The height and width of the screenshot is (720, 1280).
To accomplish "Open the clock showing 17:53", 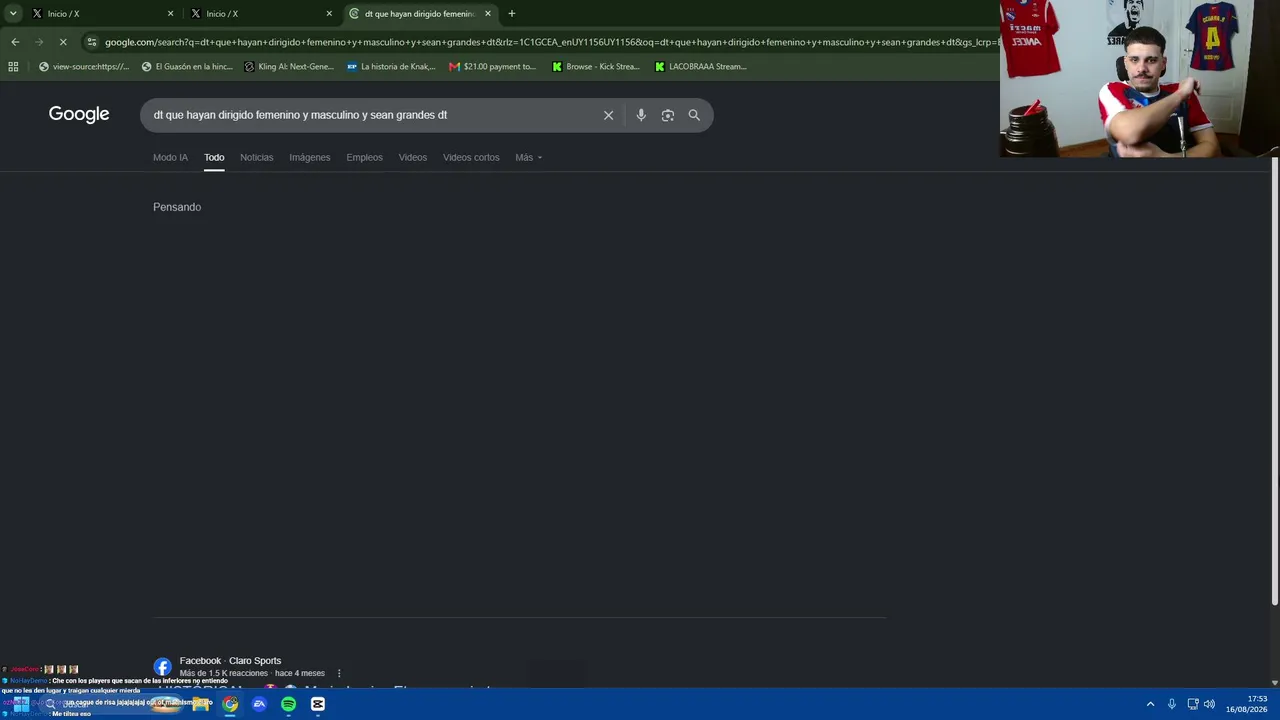I will click(x=1247, y=704).
